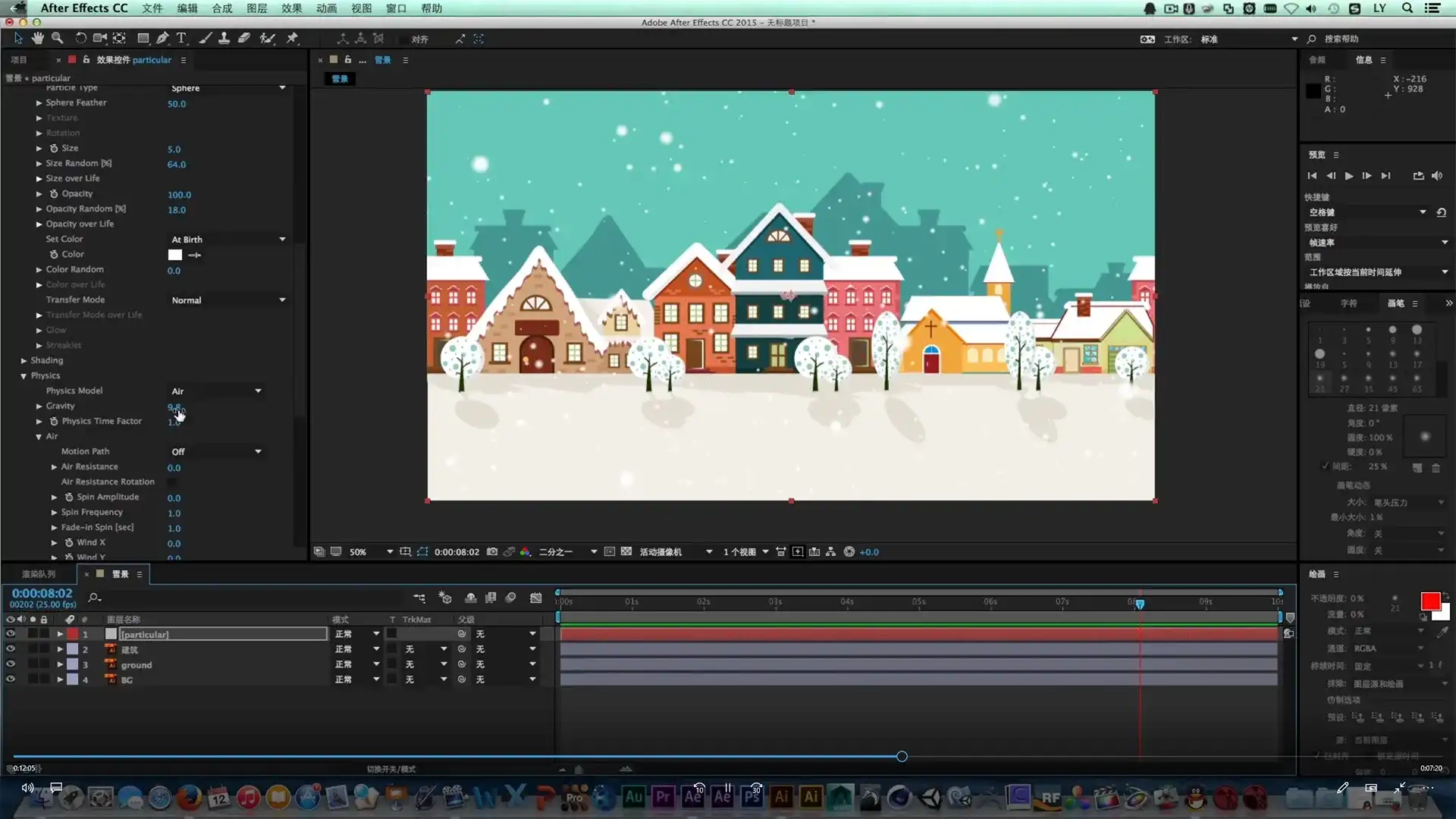Viewport: 1456px width, 819px height.
Task: Select the Pen tool
Action: pos(162,38)
